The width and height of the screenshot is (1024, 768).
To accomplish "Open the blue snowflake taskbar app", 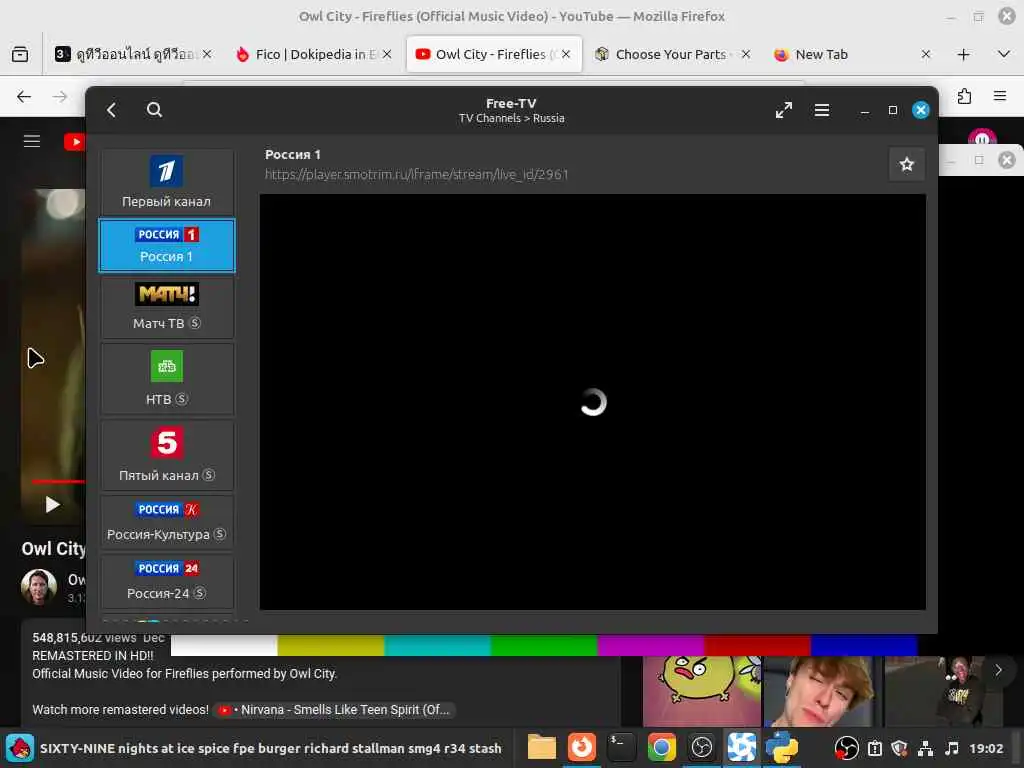I will pyautogui.click(x=741, y=748).
